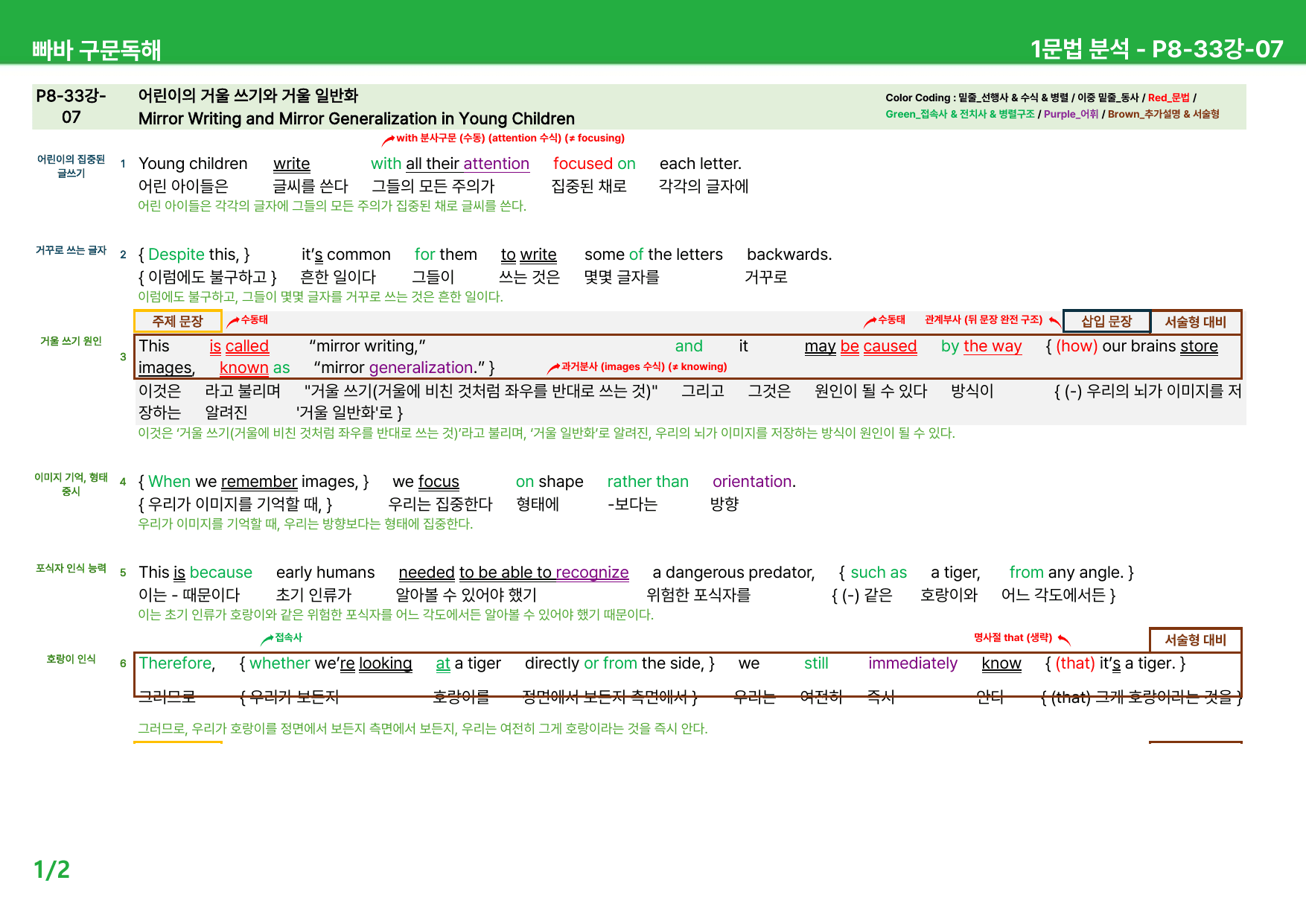The image size is (1306, 924).
Task: Click the phrase 'a dangerous predator,'
Action: pyautogui.click(x=733, y=573)
